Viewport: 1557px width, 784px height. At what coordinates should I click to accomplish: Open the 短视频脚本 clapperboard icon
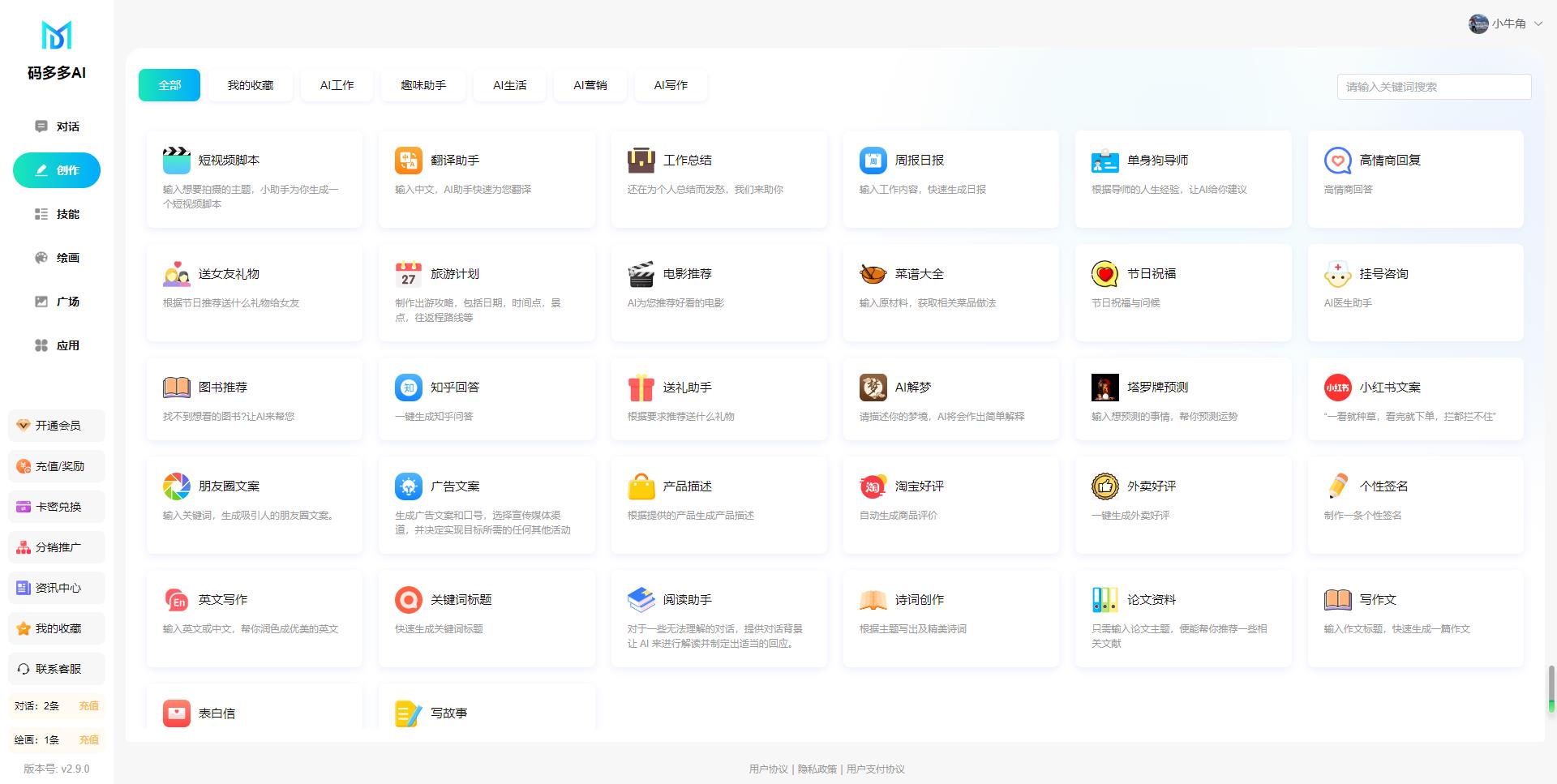[x=176, y=161]
